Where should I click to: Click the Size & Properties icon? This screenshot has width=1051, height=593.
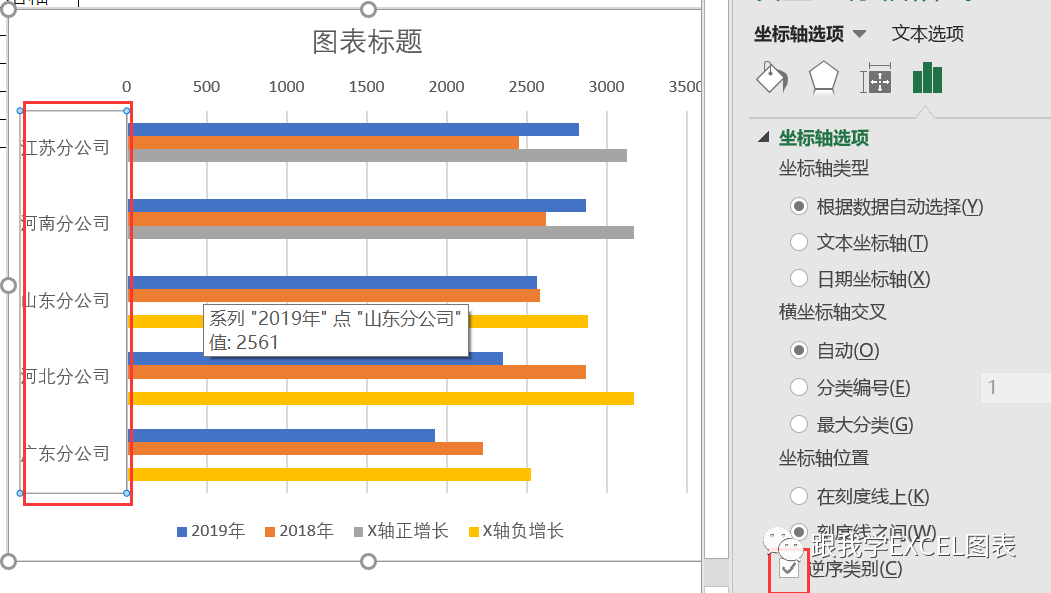[878, 77]
